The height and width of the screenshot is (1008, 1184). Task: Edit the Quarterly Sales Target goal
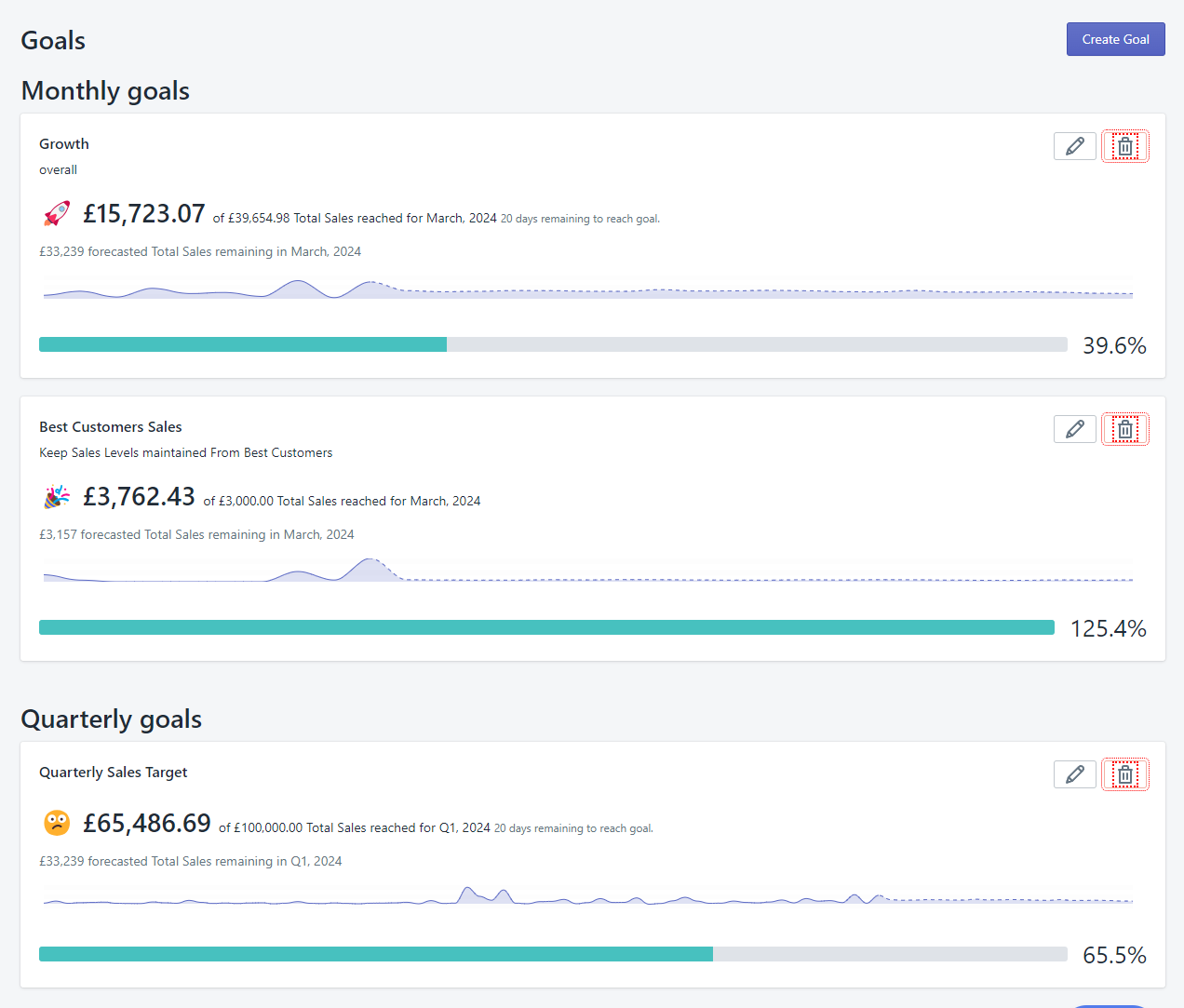[x=1075, y=774]
